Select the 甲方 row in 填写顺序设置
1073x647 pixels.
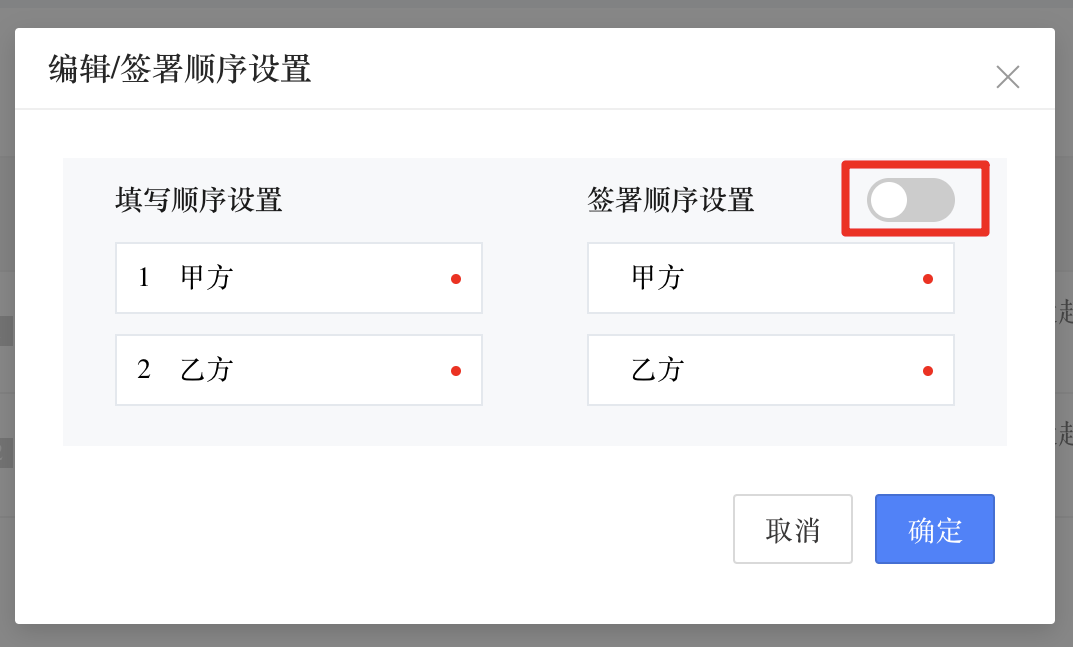298,278
